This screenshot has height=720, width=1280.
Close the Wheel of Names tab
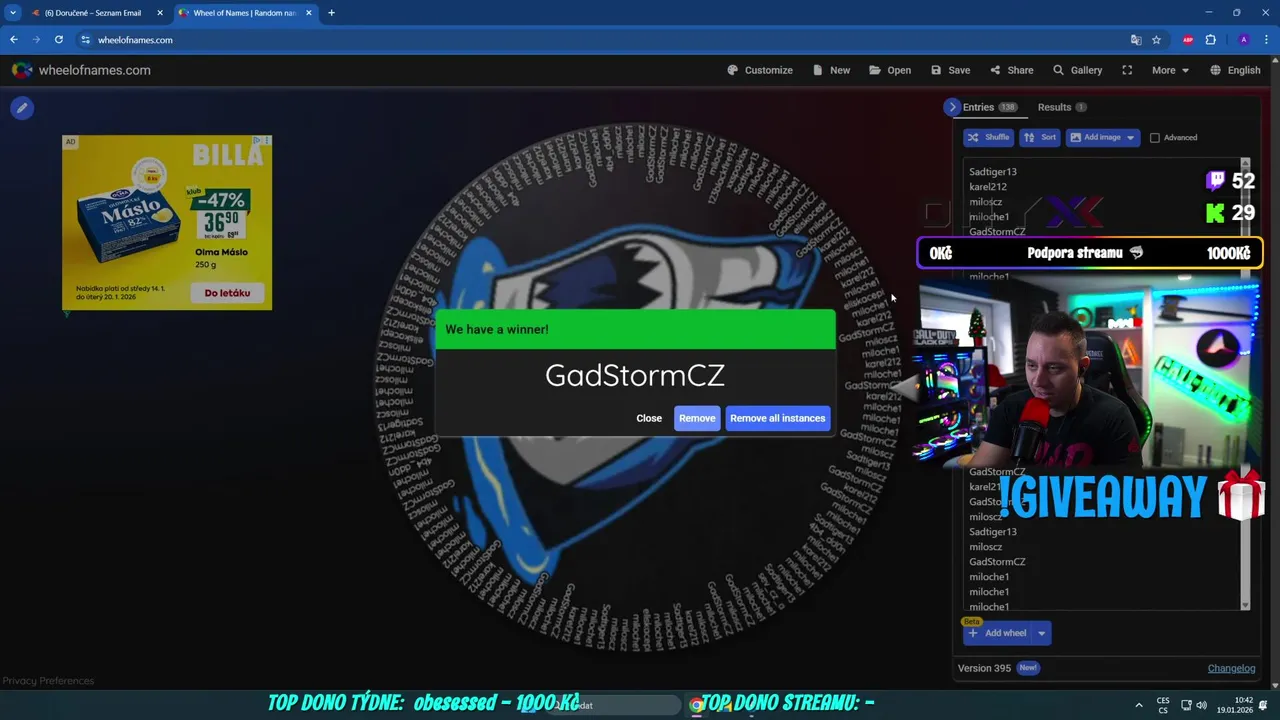(x=308, y=13)
